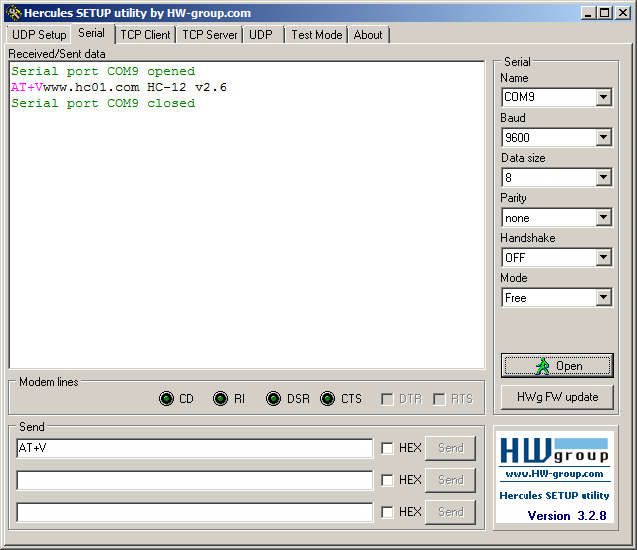Enable HEX for the AT+V send line
The width and height of the screenshot is (637, 550).
pyautogui.click(x=387, y=448)
